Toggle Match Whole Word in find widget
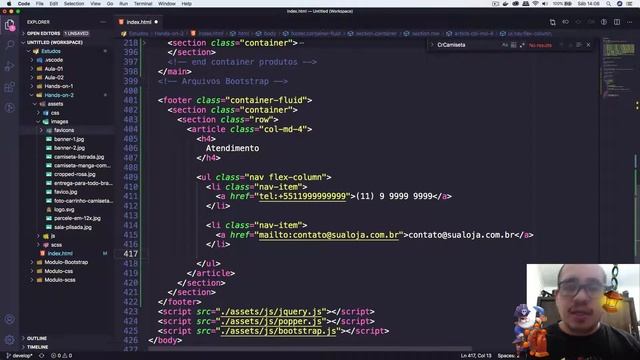The width and height of the screenshot is (640, 360). tap(513, 45)
